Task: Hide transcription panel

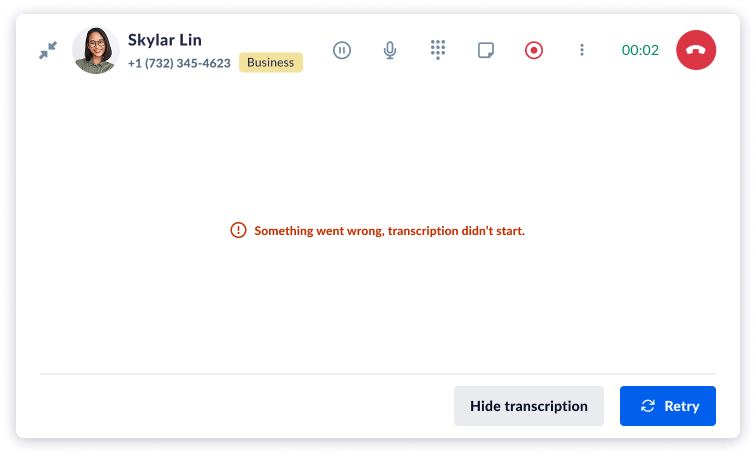Action: point(528,406)
